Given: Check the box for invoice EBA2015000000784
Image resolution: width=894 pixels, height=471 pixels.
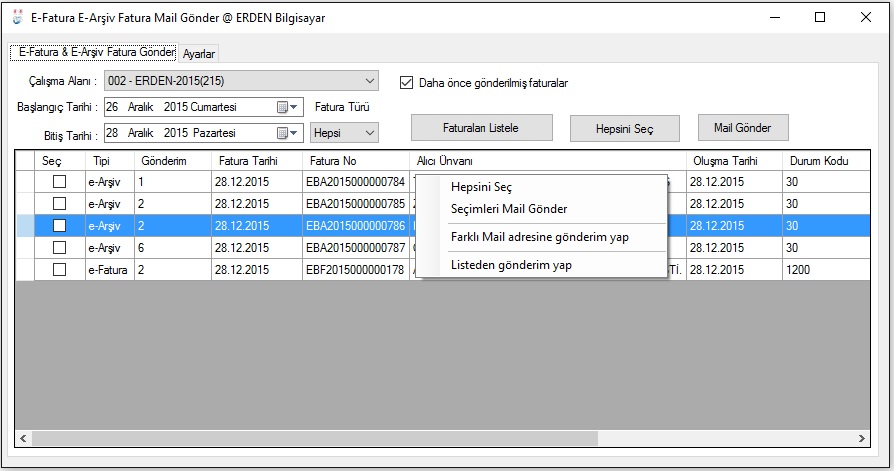Looking at the screenshot, I should [60, 182].
